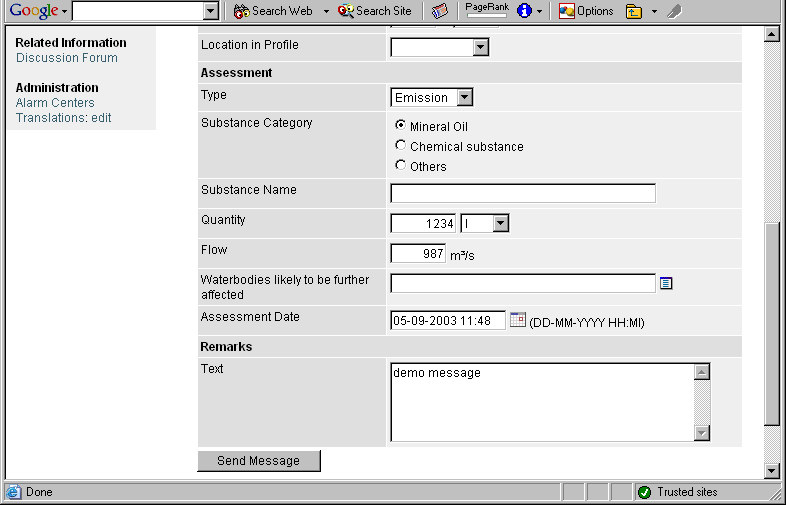
Task: Open the waterbodies list picker icon
Action: tap(666, 283)
